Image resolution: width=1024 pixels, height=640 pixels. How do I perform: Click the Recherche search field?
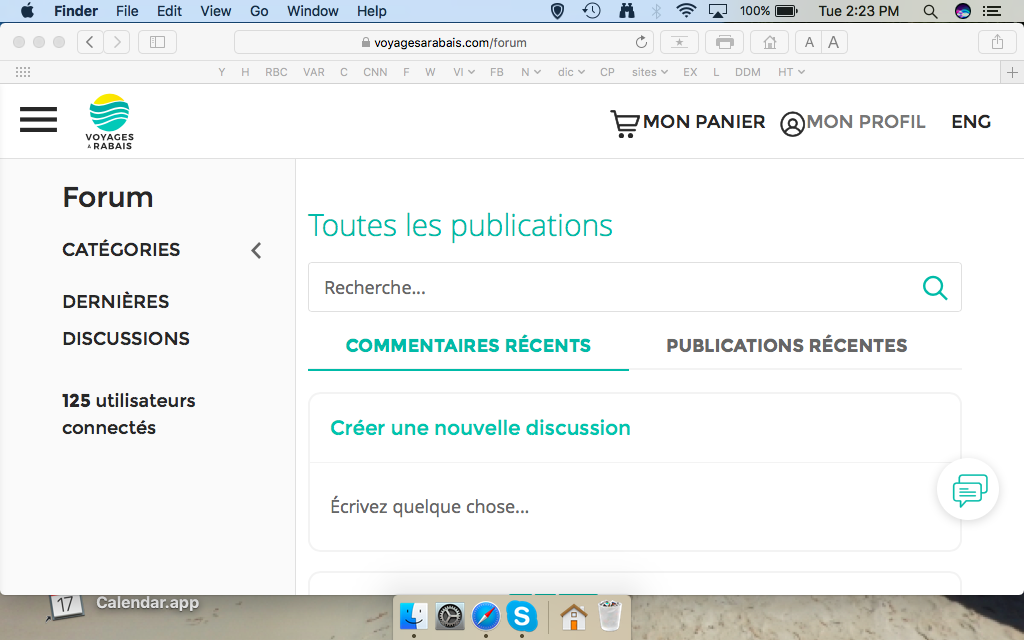point(634,287)
